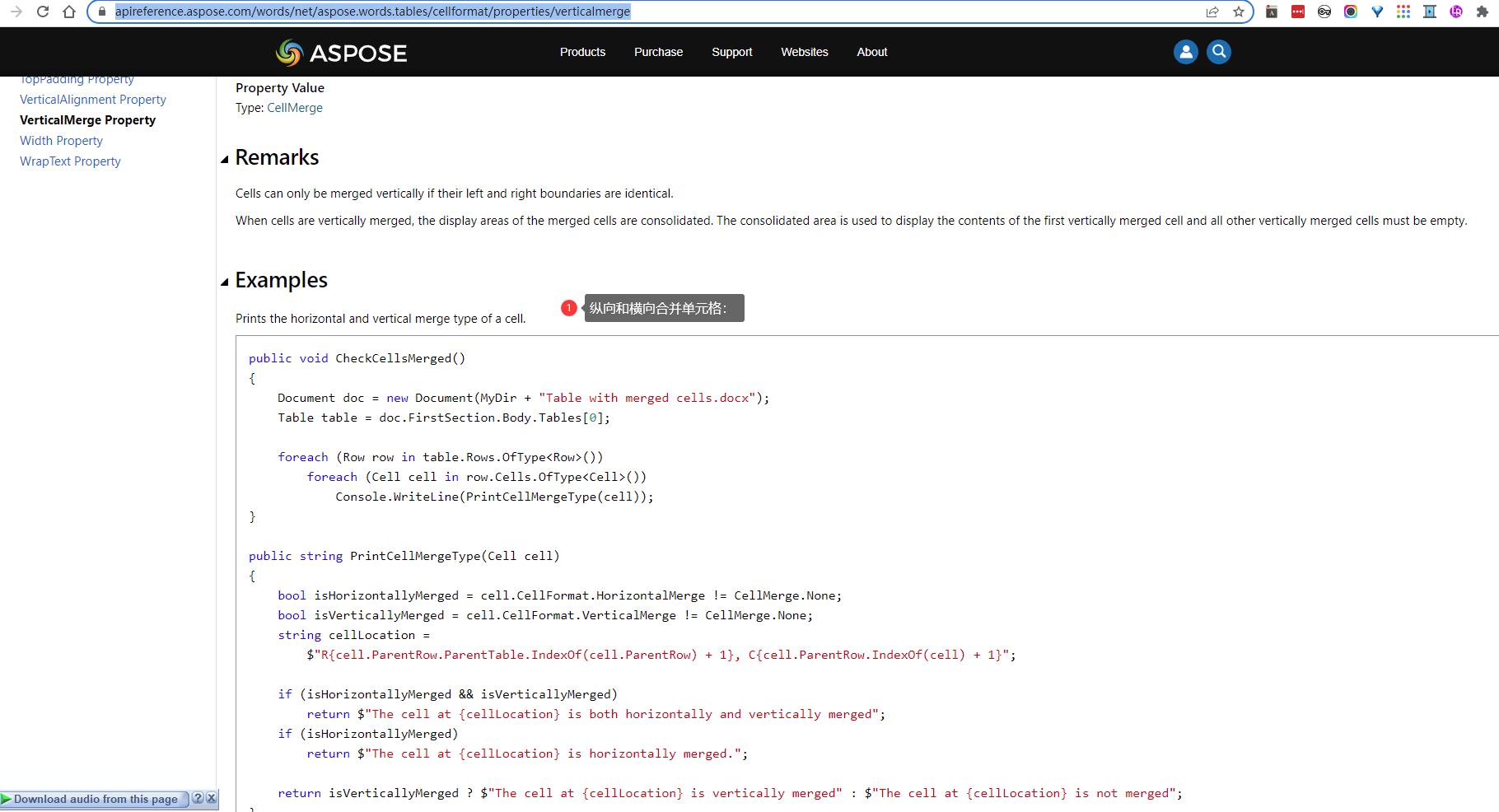Open the Products menu
The height and width of the screenshot is (812, 1499).
click(x=582, y=52)
